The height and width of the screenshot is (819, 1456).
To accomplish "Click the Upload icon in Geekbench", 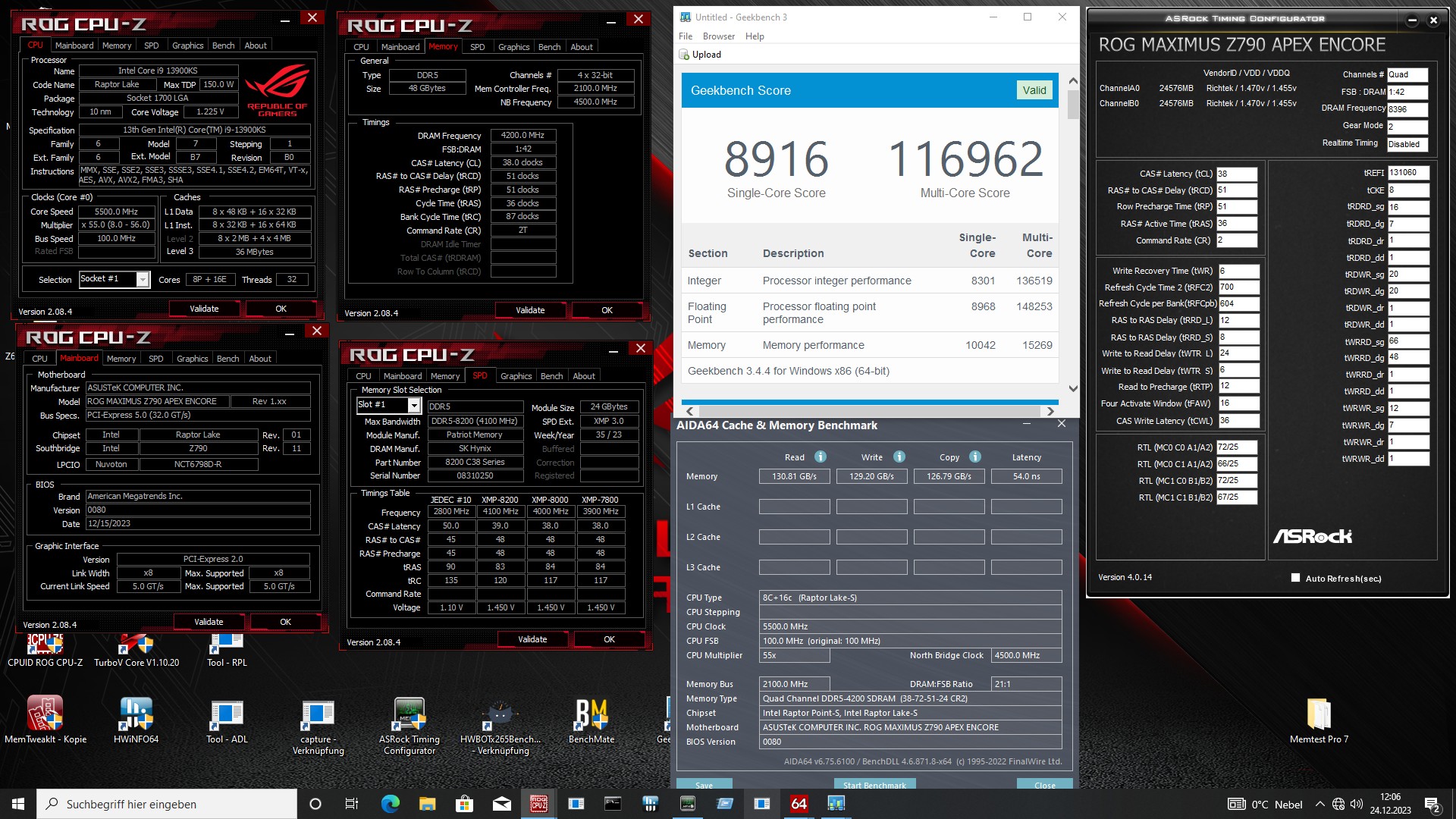I will 685,55.
